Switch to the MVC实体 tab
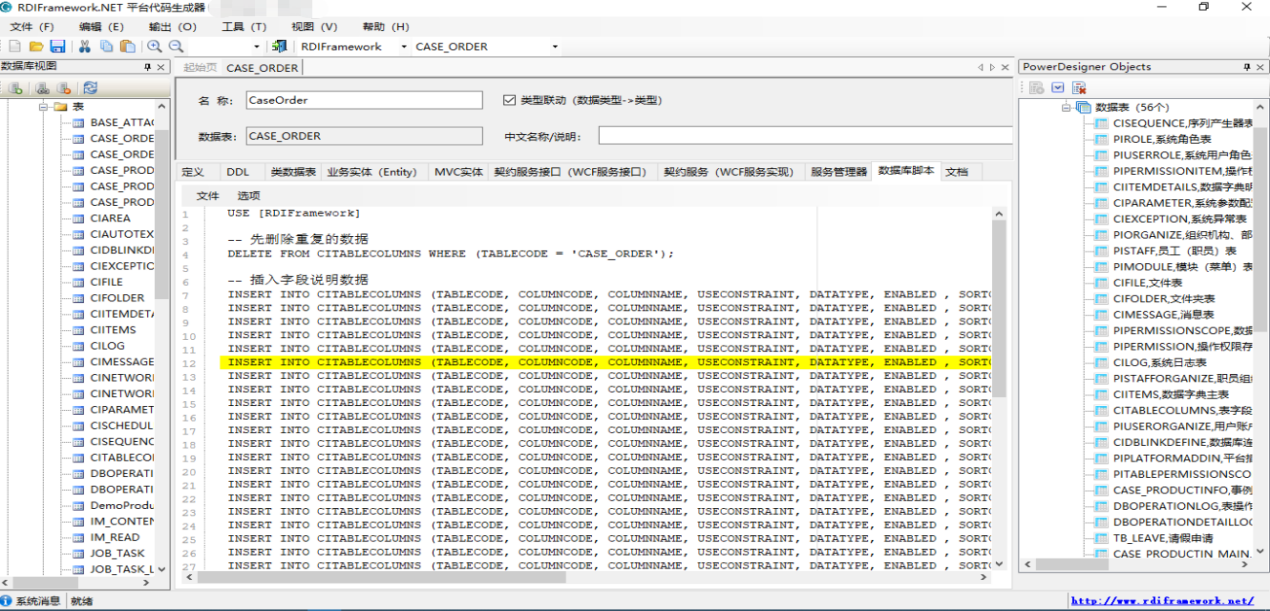 pyautogui.click(x=458, y=172)
